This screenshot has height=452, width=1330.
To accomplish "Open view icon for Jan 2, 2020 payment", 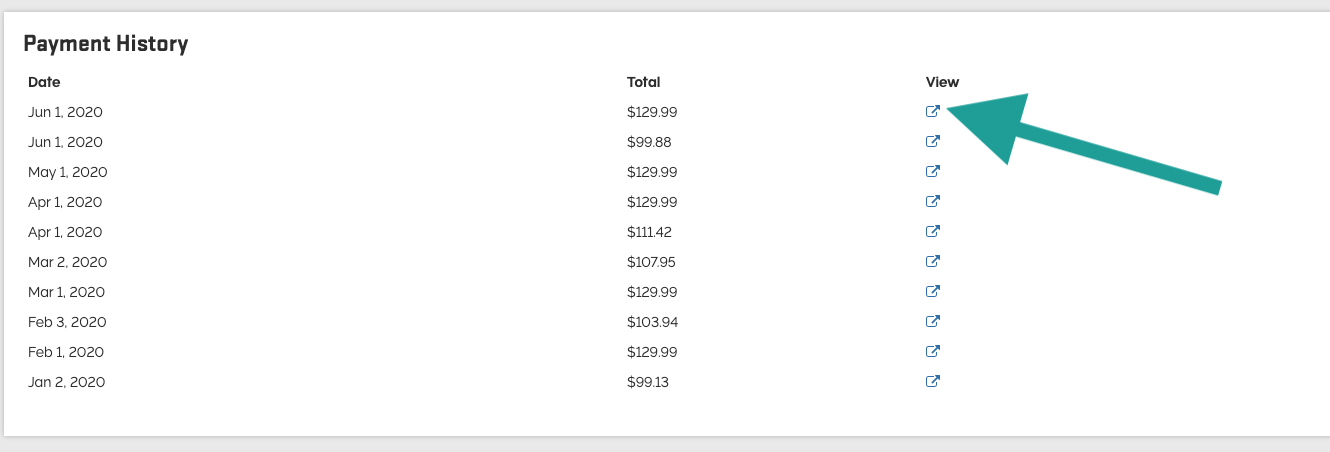I will pos(932,382).
